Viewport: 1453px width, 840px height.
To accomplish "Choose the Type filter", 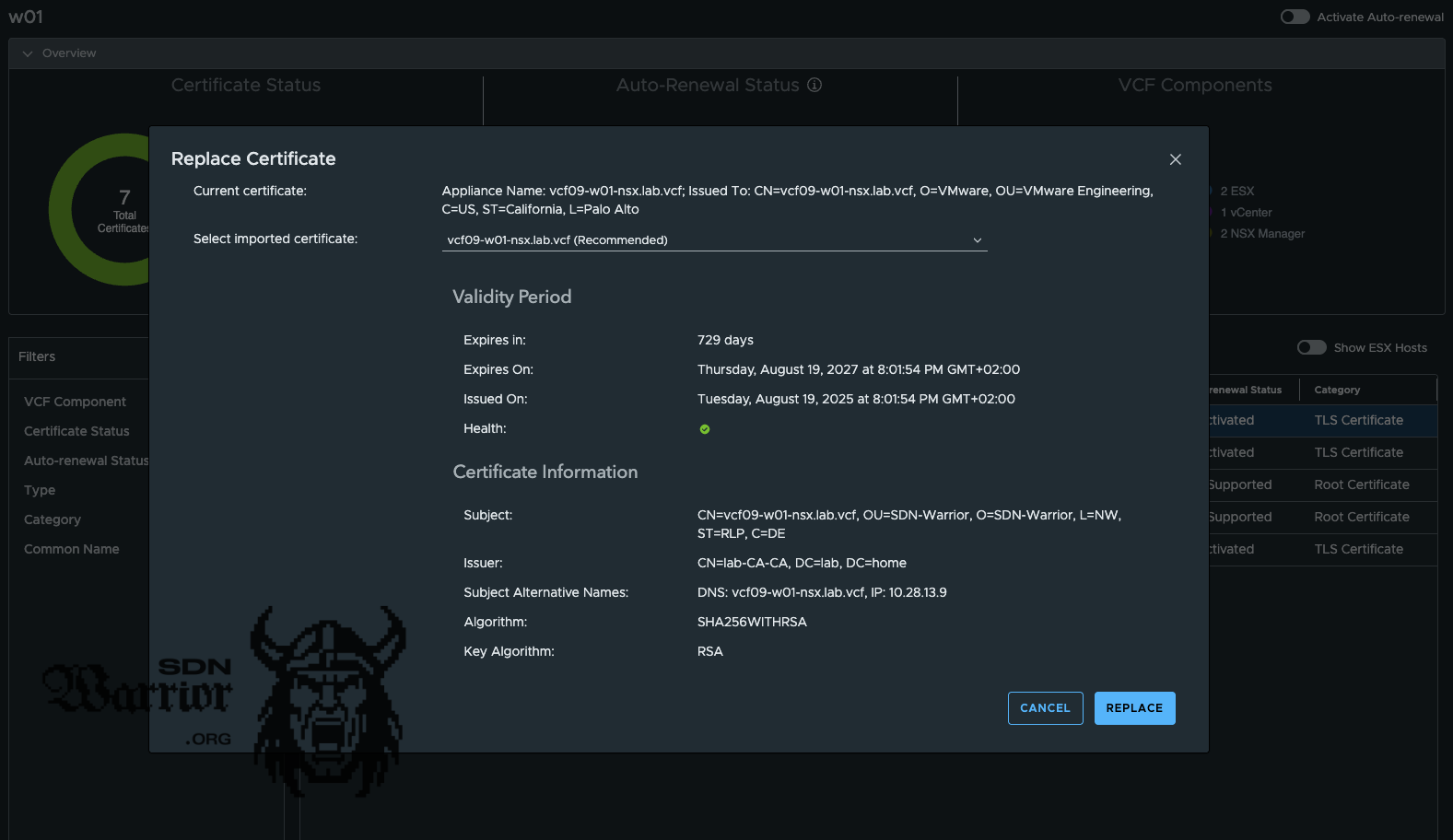I will coord(40,490).
